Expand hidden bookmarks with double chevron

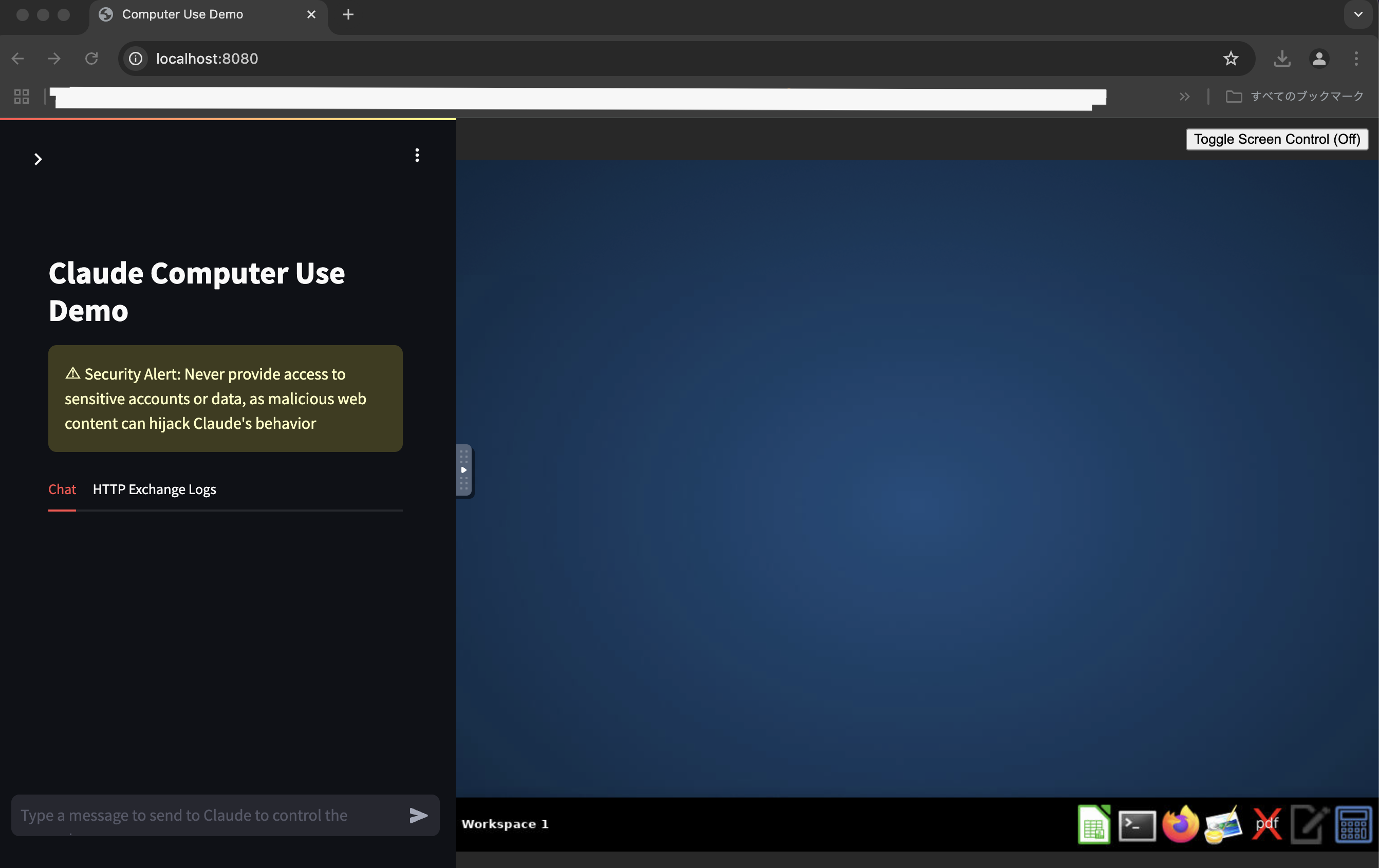pyautogui.click(x=1184, y=97)
